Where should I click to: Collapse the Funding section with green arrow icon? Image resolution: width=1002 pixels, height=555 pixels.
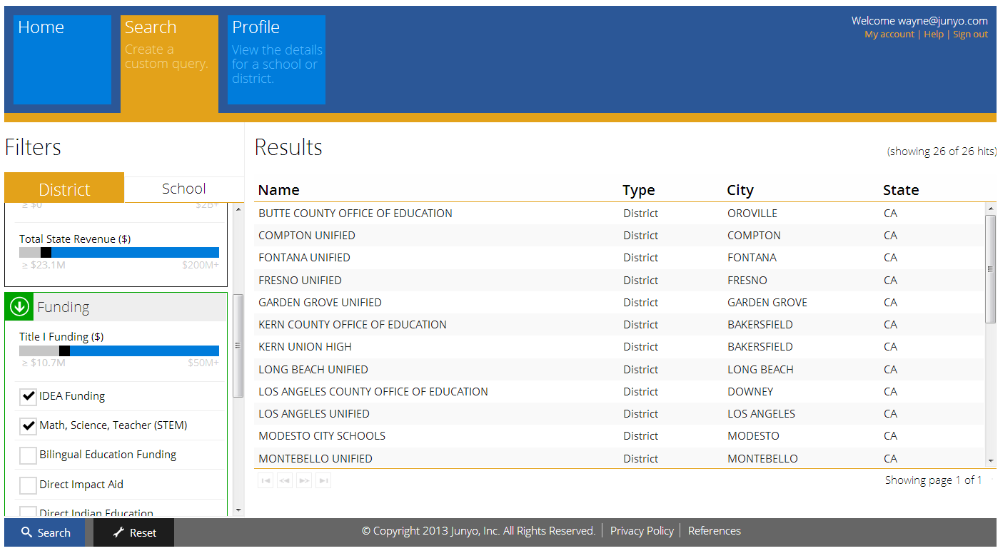(x=19, y=307)
